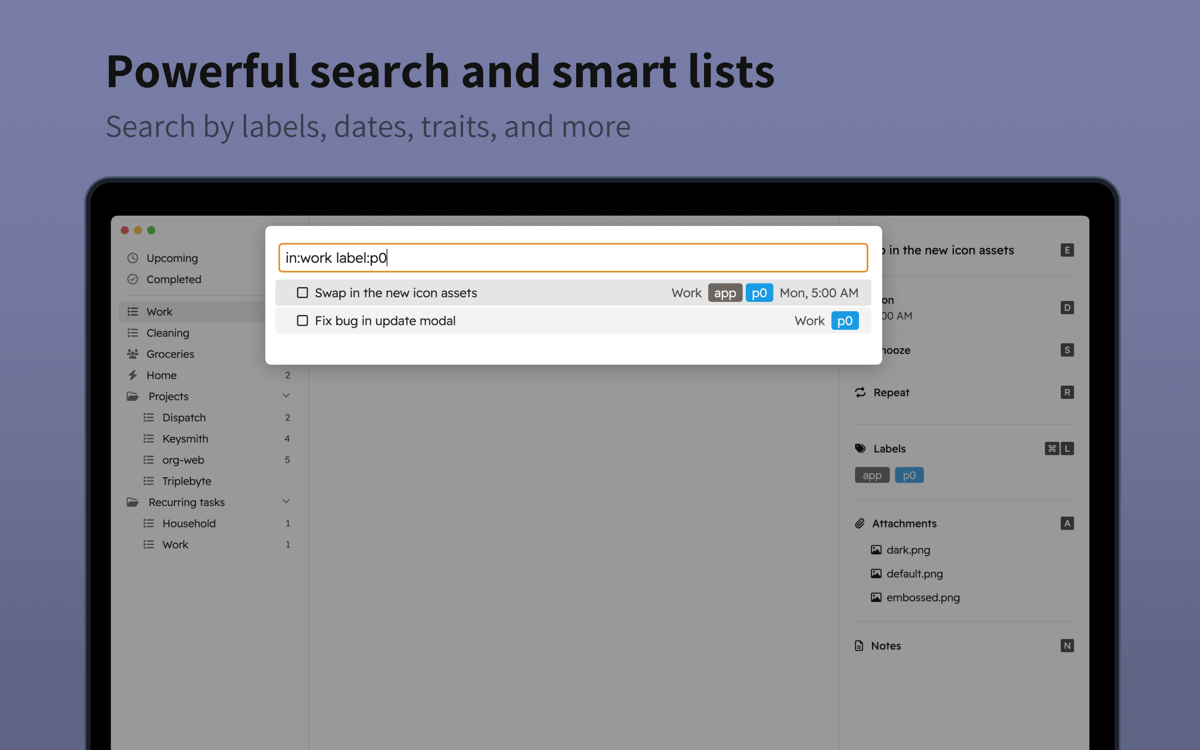Click the tag icon beside Labels
This screenshot has height=750, width=1200.
point(860,449)
